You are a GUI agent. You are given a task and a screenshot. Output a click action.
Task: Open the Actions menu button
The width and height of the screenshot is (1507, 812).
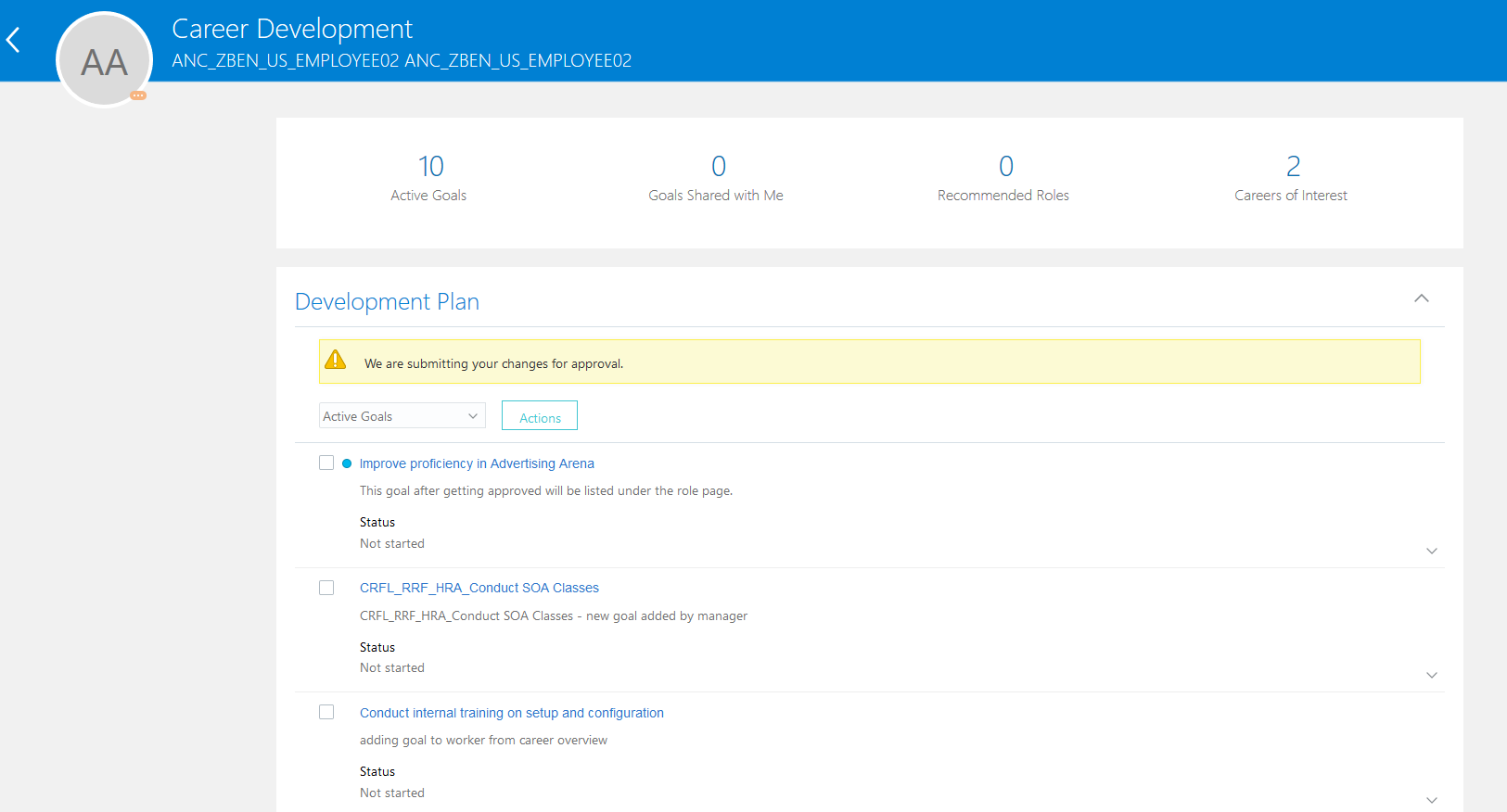(540, 416)
